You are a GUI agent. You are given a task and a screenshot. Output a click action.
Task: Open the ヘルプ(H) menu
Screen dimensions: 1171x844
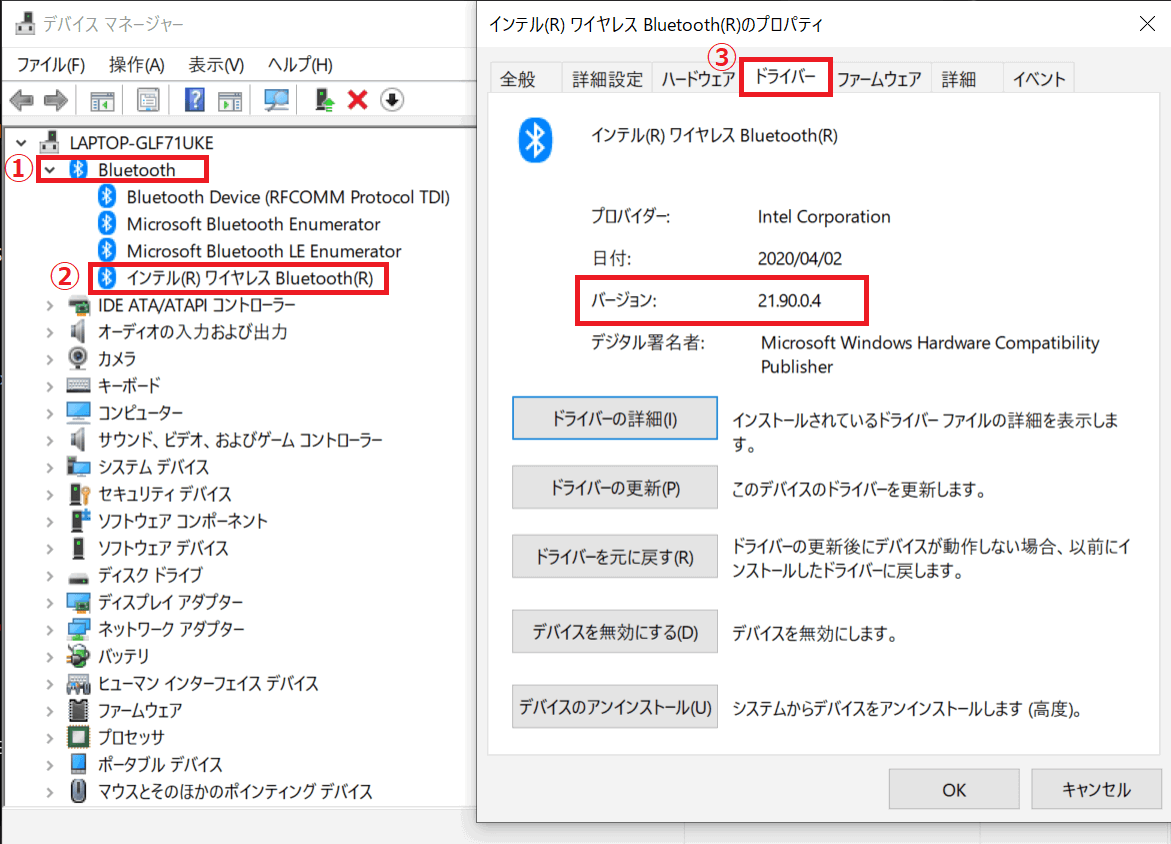(x=299, y=65)
